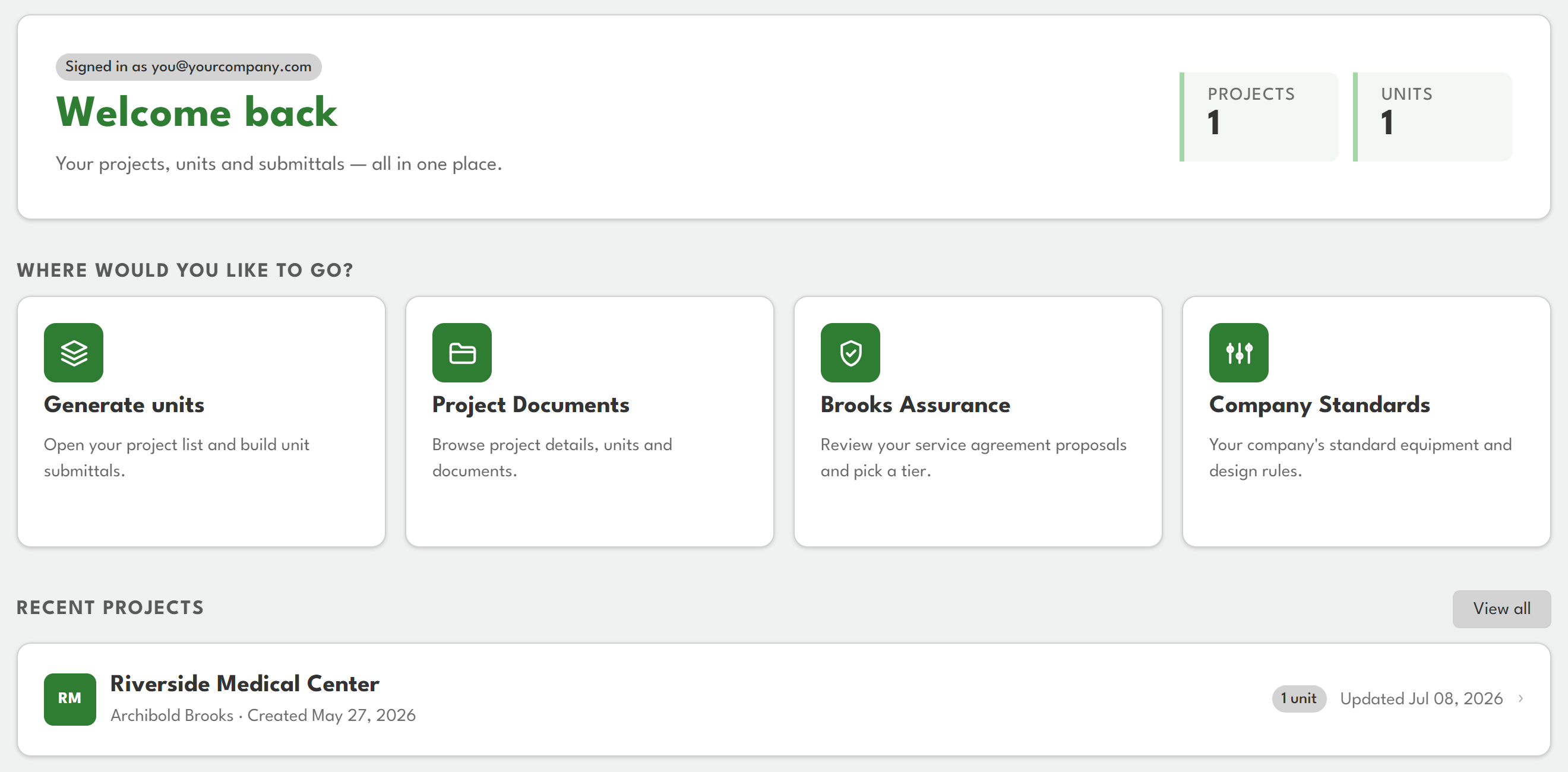Screen dimensions: 1568x772
Task: Open the chevron arrow on Riverside Medical Center row
Action: click(1521, 698)
